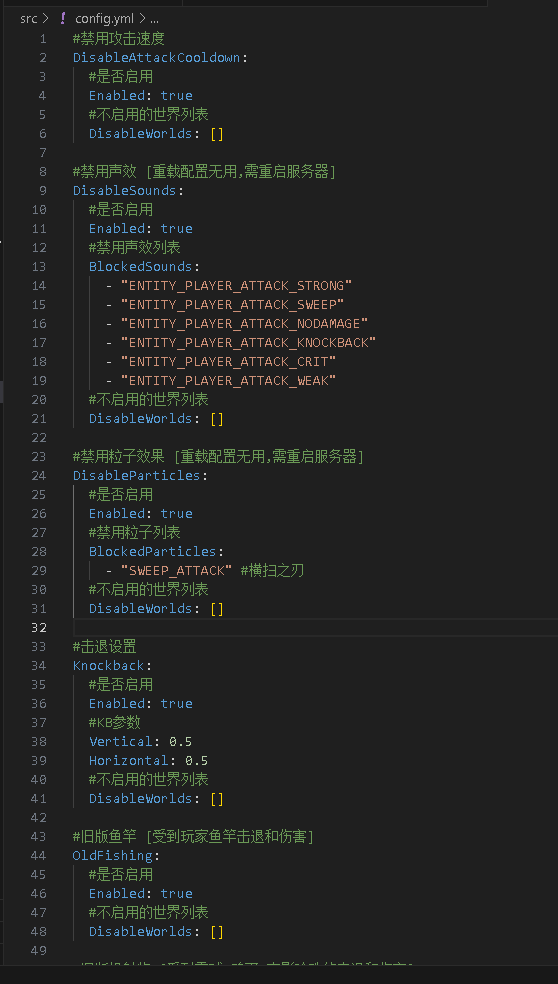Click the Horizontal 0.5 value

196,761
